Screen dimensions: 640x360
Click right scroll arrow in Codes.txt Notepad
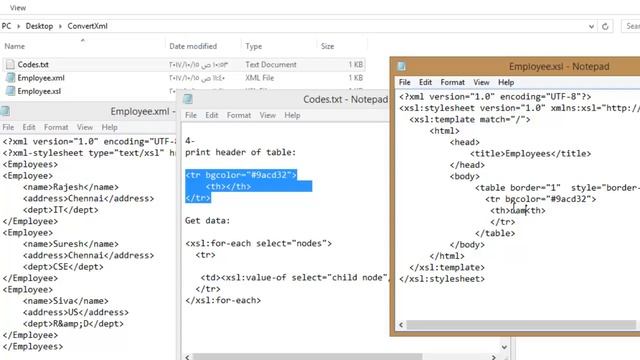click(x=493, y=357)
